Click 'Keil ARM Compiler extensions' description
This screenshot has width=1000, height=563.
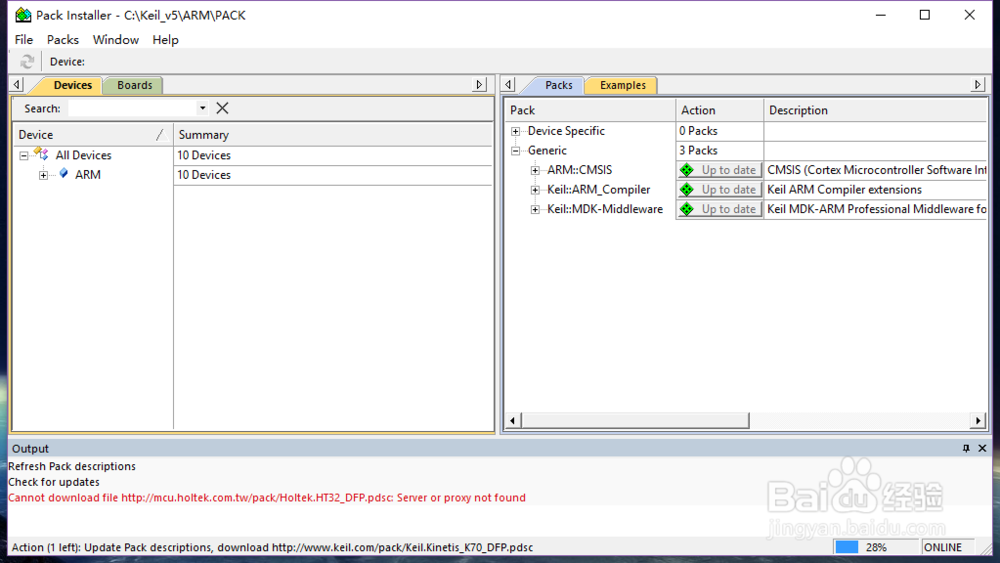coord(844,189)
